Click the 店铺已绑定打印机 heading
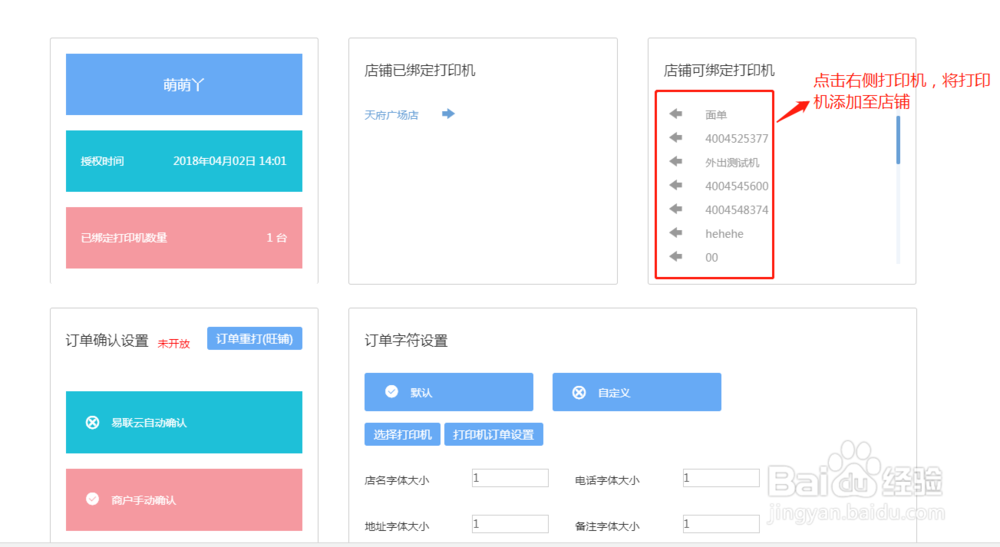 [420, 70]
